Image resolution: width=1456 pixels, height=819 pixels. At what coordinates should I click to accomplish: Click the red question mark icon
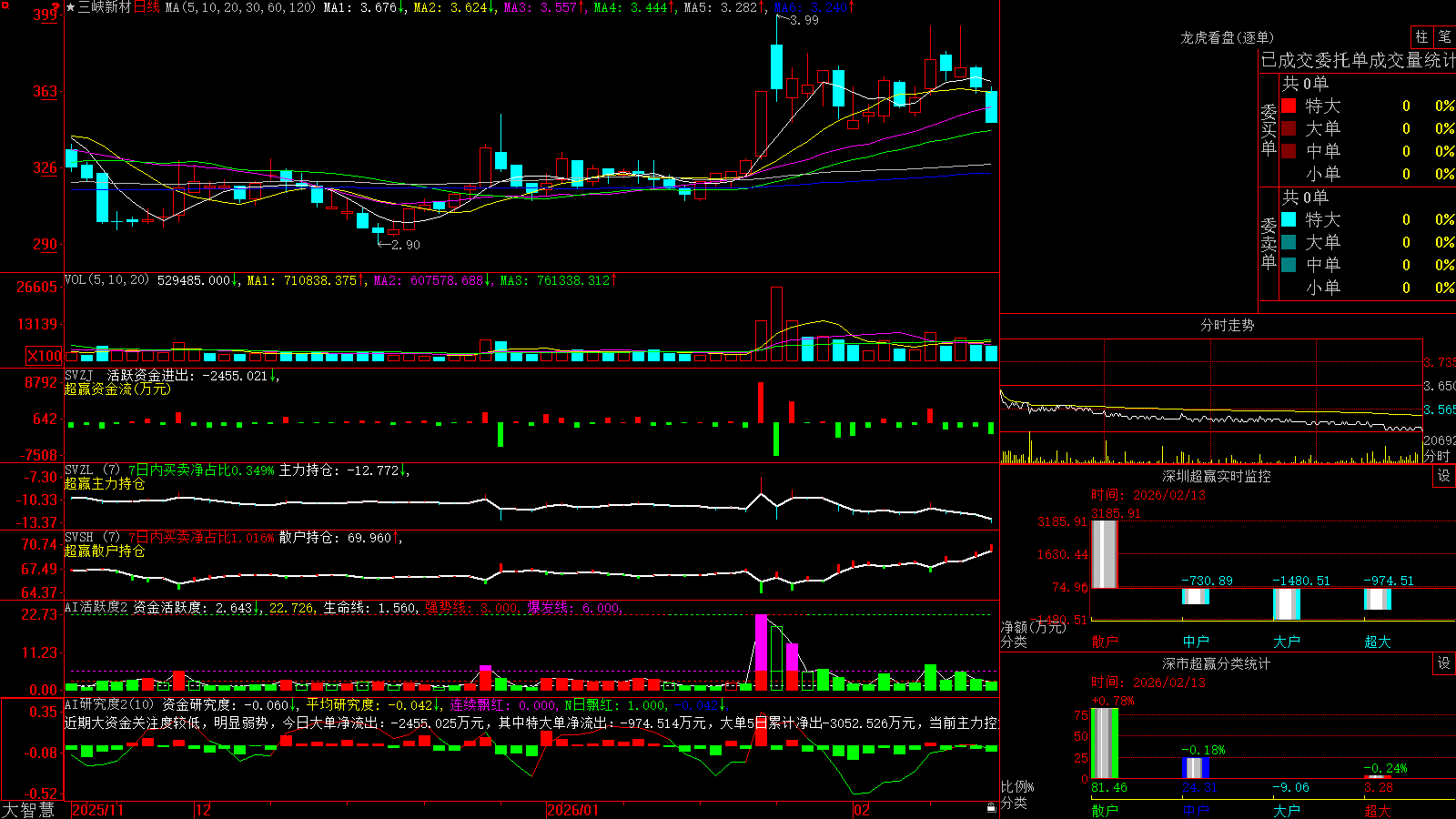(56, 8)
